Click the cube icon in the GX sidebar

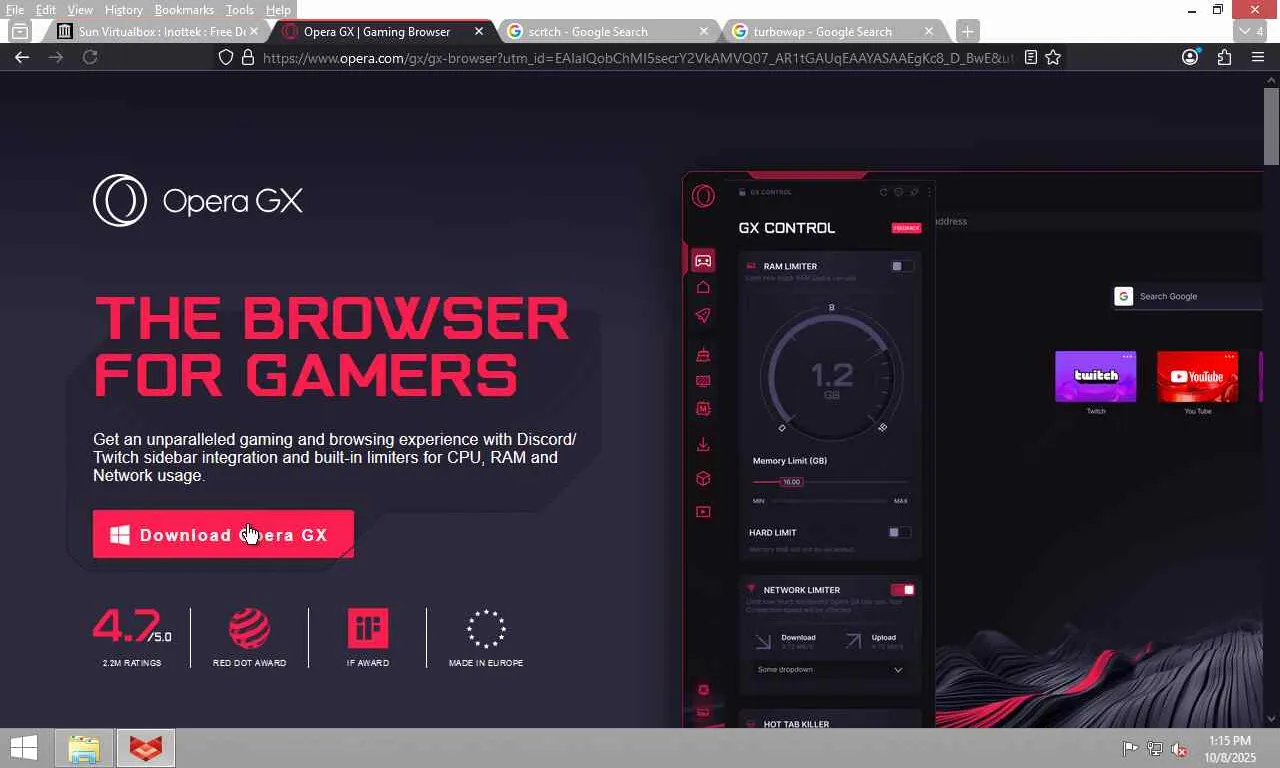point(703,478)
